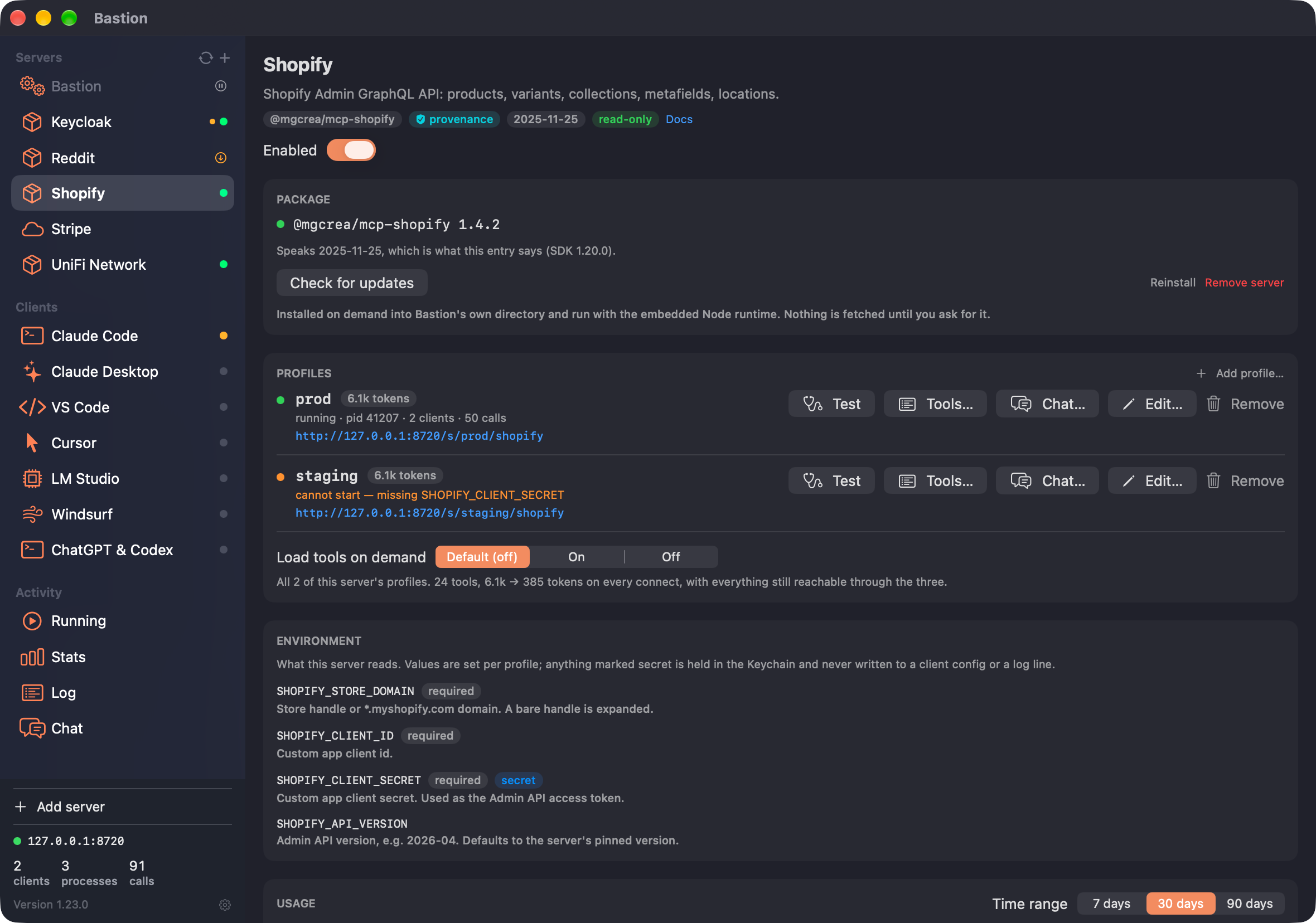Open Tools... for staging profile

click(x=934, y=480)
